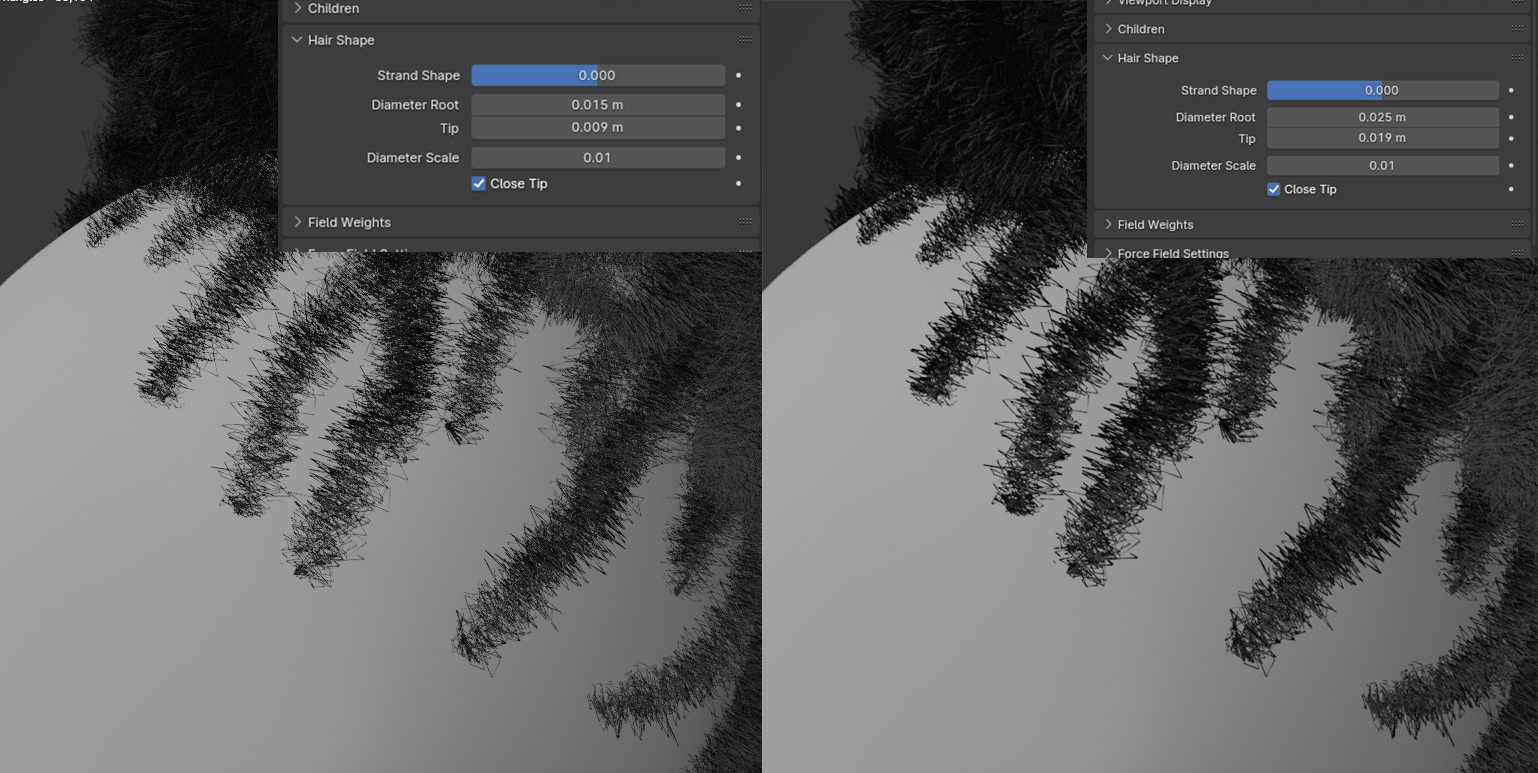Click animate dot beside Diameter Scale, right panel
1538x773 pixels.
(x=1511, y=166)
